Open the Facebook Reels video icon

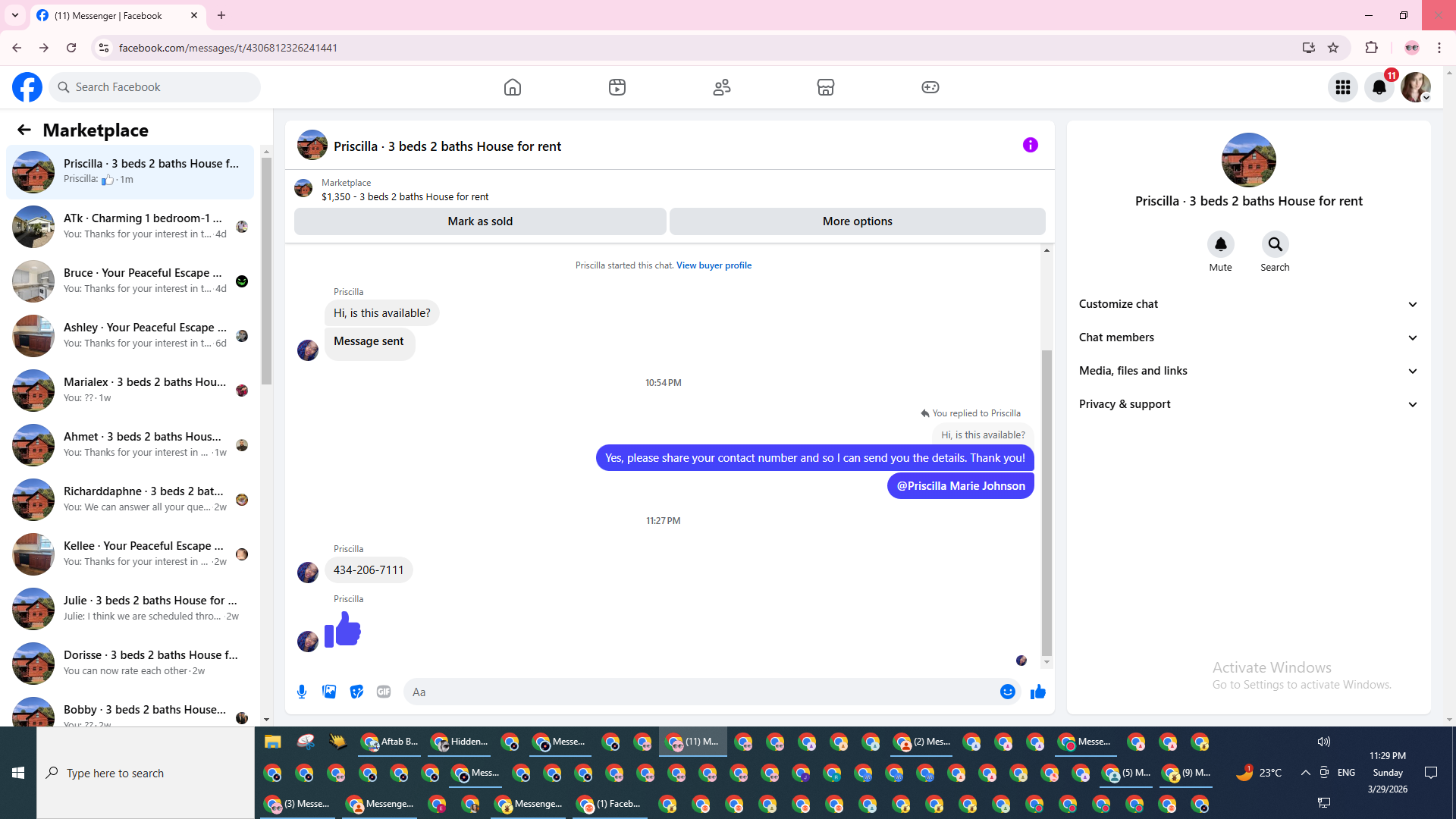coord(617,87)
